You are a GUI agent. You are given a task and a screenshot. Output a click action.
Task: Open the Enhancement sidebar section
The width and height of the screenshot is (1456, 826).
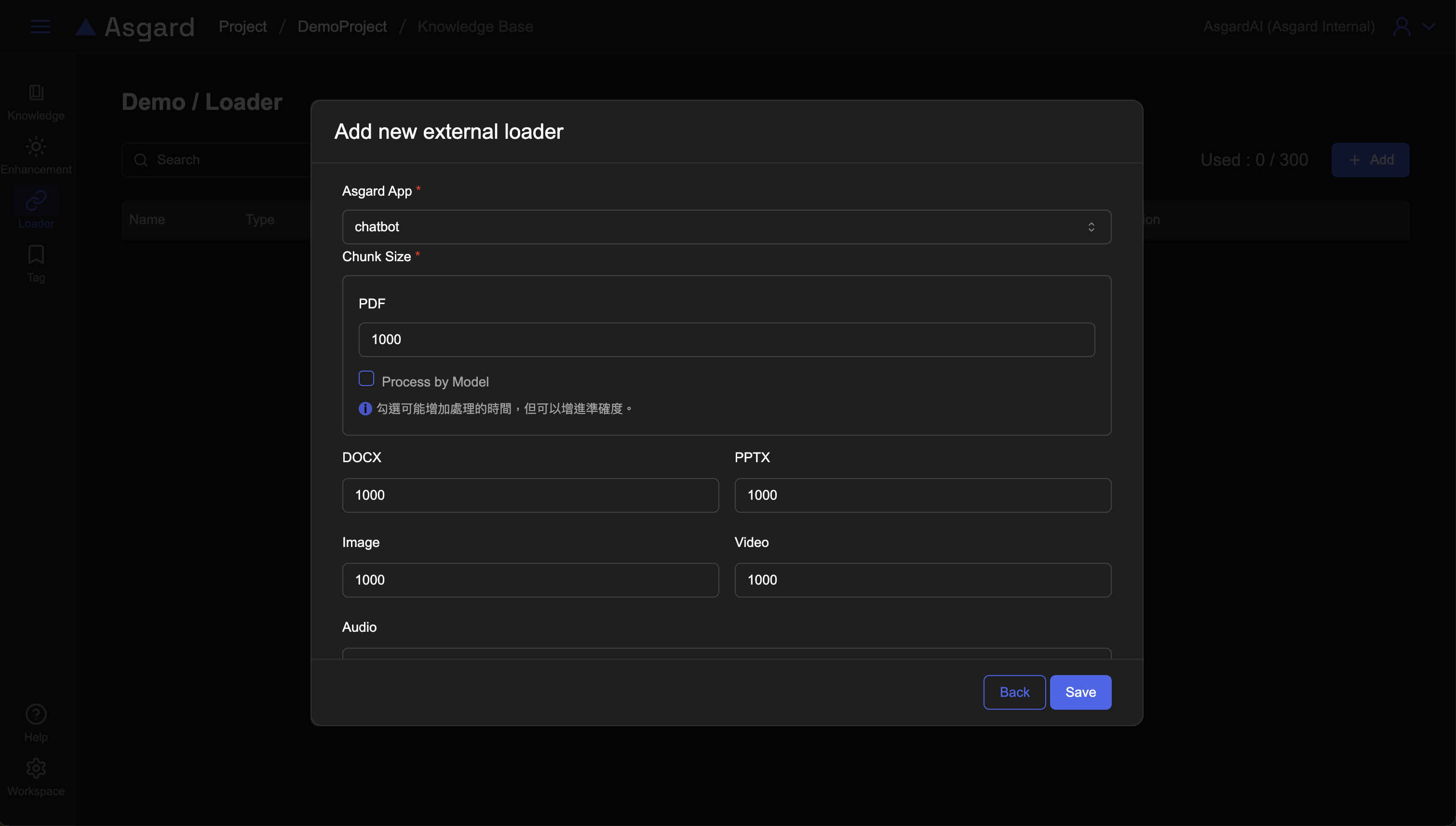pyautogui.click(x=36, y=147)
